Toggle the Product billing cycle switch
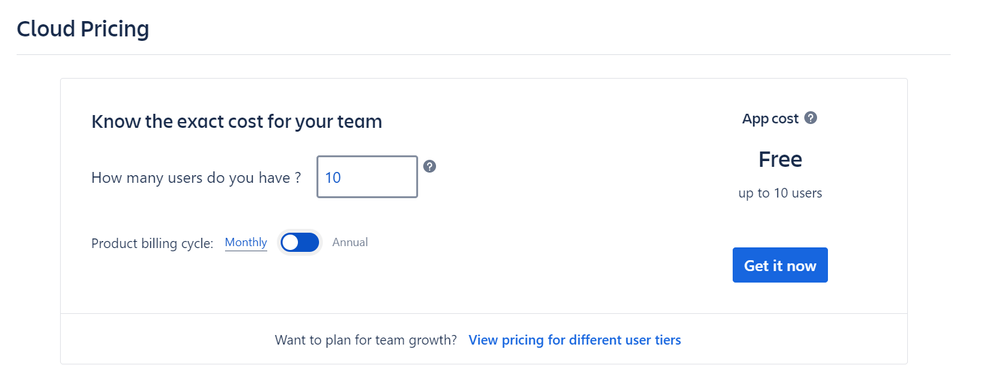The image size is (998, 381). click(x=300, y=242)
